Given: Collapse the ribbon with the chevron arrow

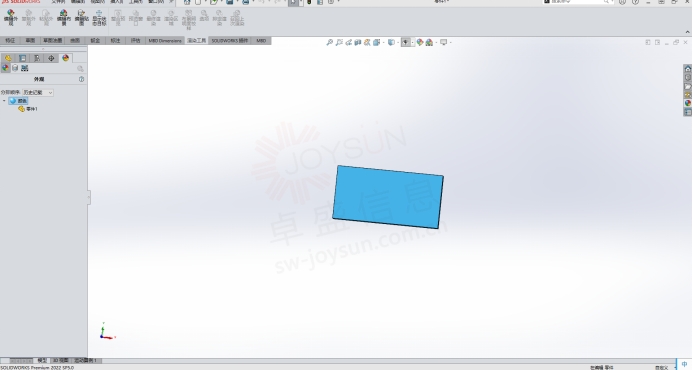Looking at the screenshot, I should click(687, 32).
